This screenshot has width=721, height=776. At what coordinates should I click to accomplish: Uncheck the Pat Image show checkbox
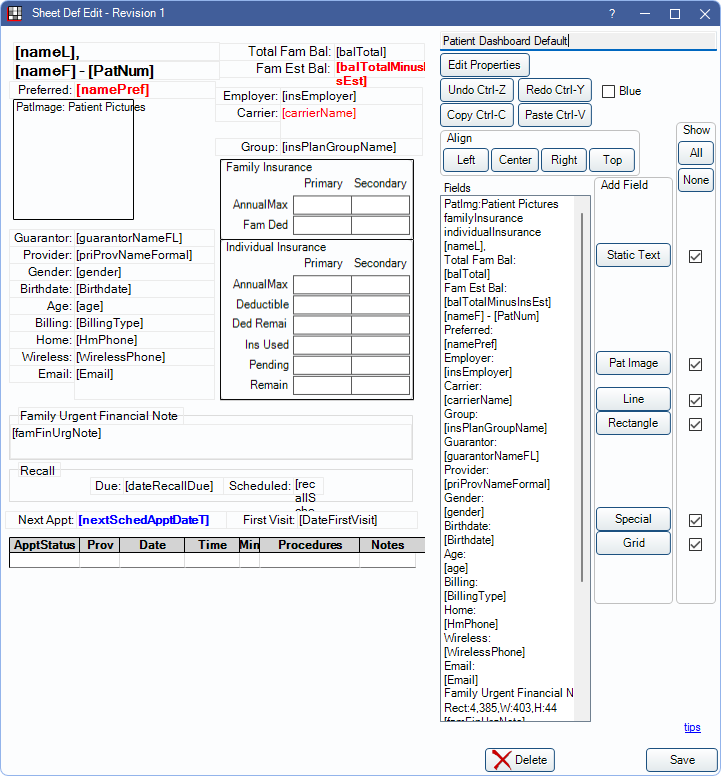point(695,364)
